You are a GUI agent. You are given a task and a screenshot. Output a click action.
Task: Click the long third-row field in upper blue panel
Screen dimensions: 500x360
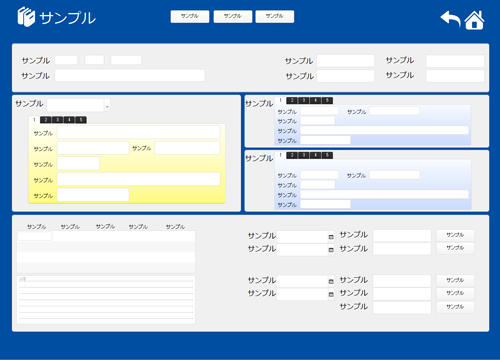384,130
